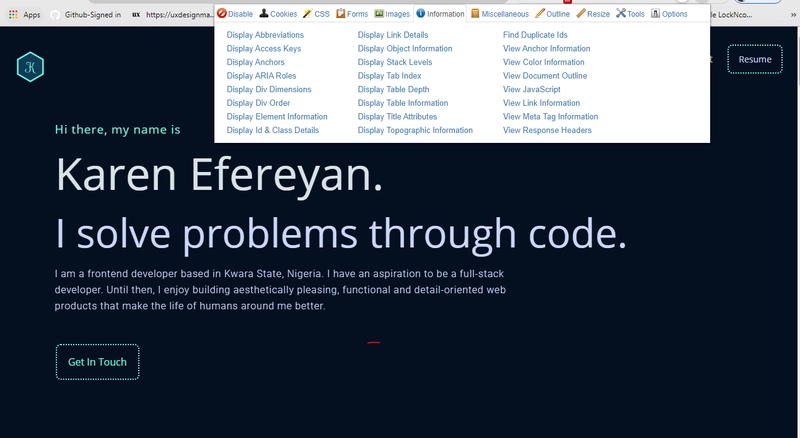This screenshot has height=438, width=800.
Task: Click the Get In Touch button
Action: [97, 362]
